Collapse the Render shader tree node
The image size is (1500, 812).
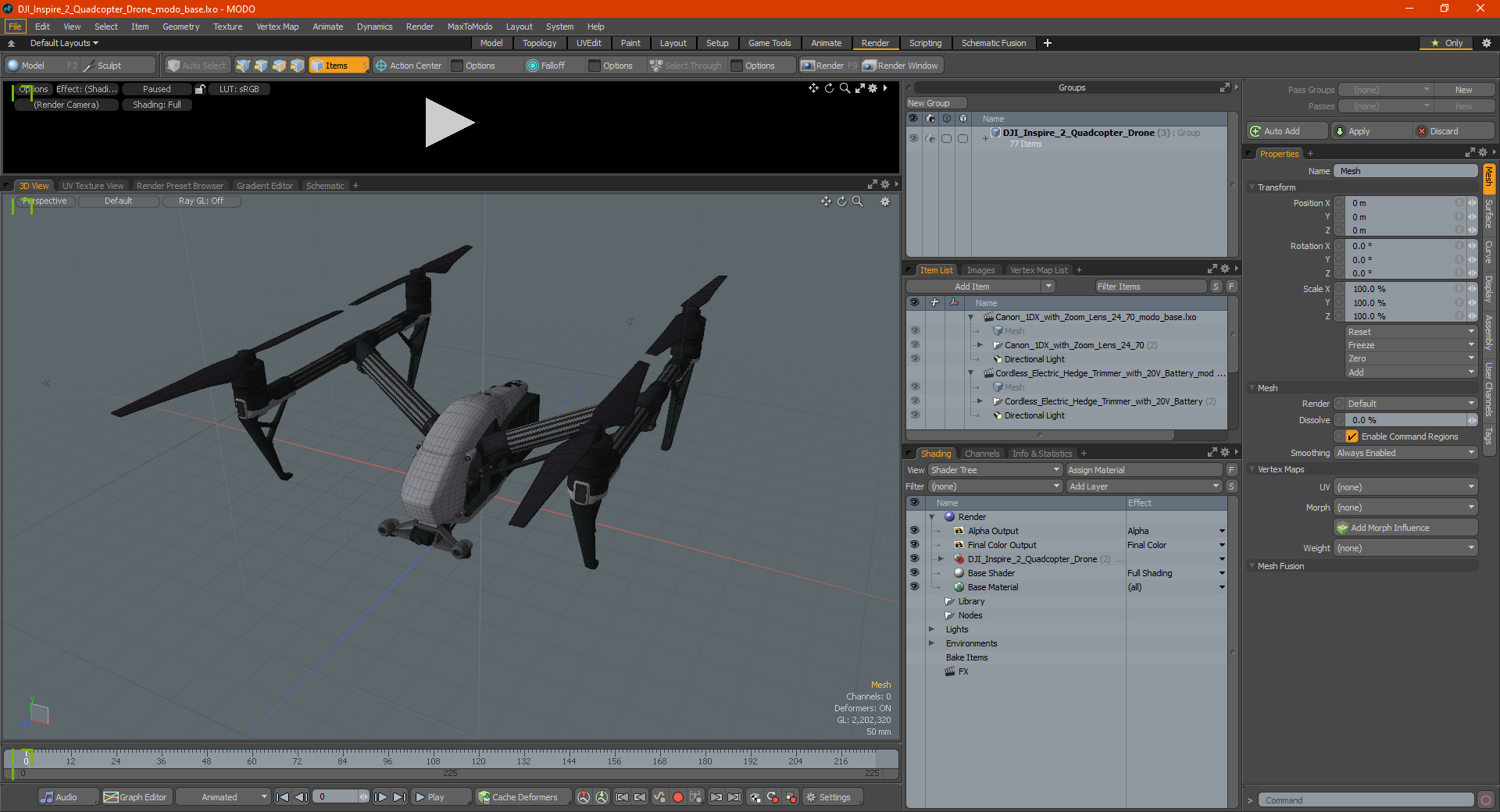coord(931,517)
